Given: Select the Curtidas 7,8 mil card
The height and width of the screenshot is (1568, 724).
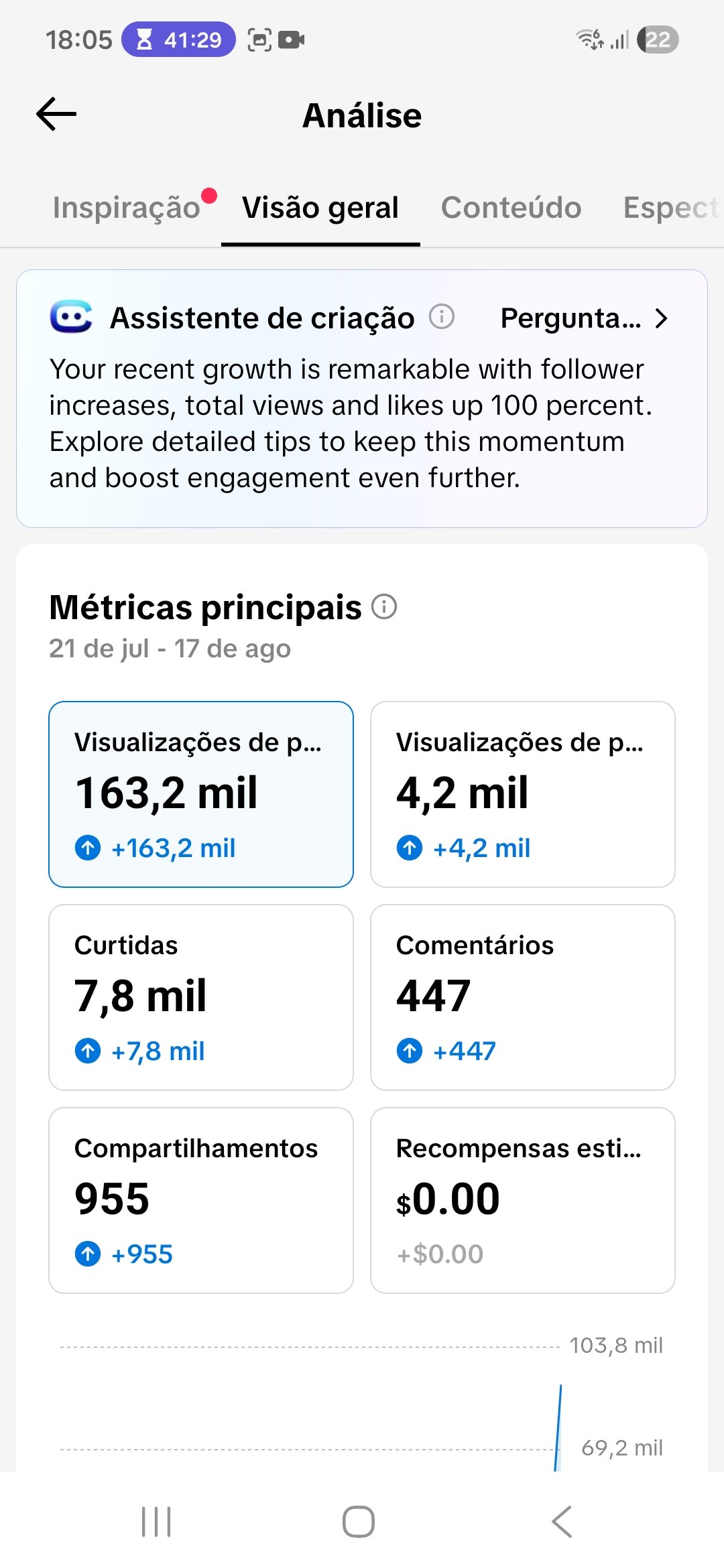Looking at the screenshot, I should coord(201,997).
